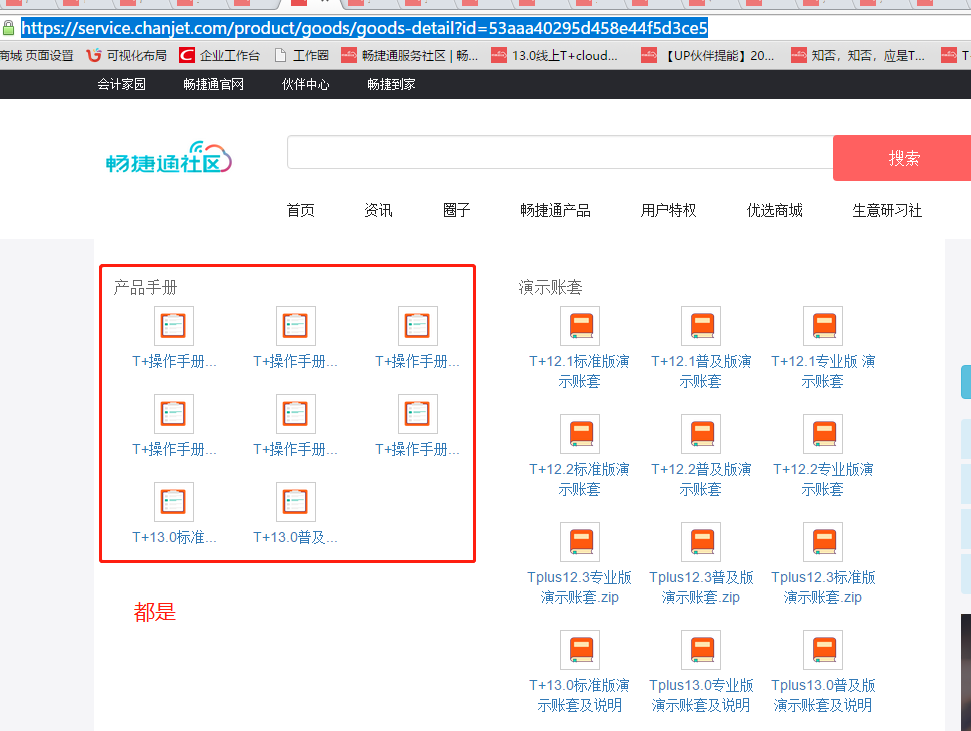The image size is (971, 731).
Task: Download Tplus12.3专业版演示账套.zip via its text link
Action: pyautogui.click(x=580, y=587)
